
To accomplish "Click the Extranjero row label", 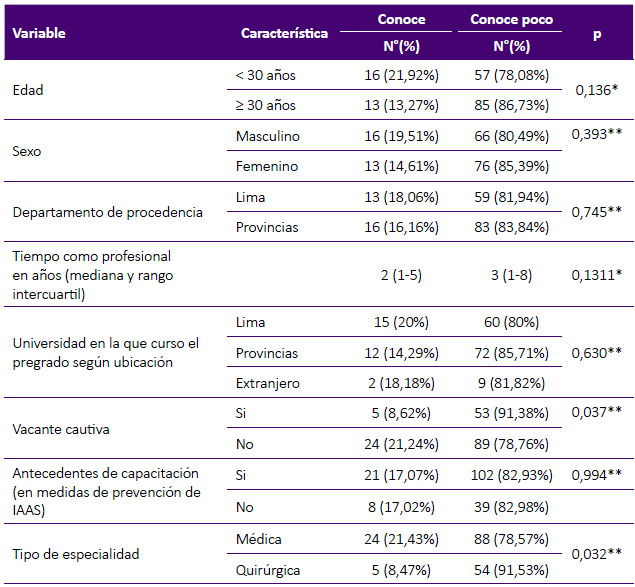I will coord(267,383).
